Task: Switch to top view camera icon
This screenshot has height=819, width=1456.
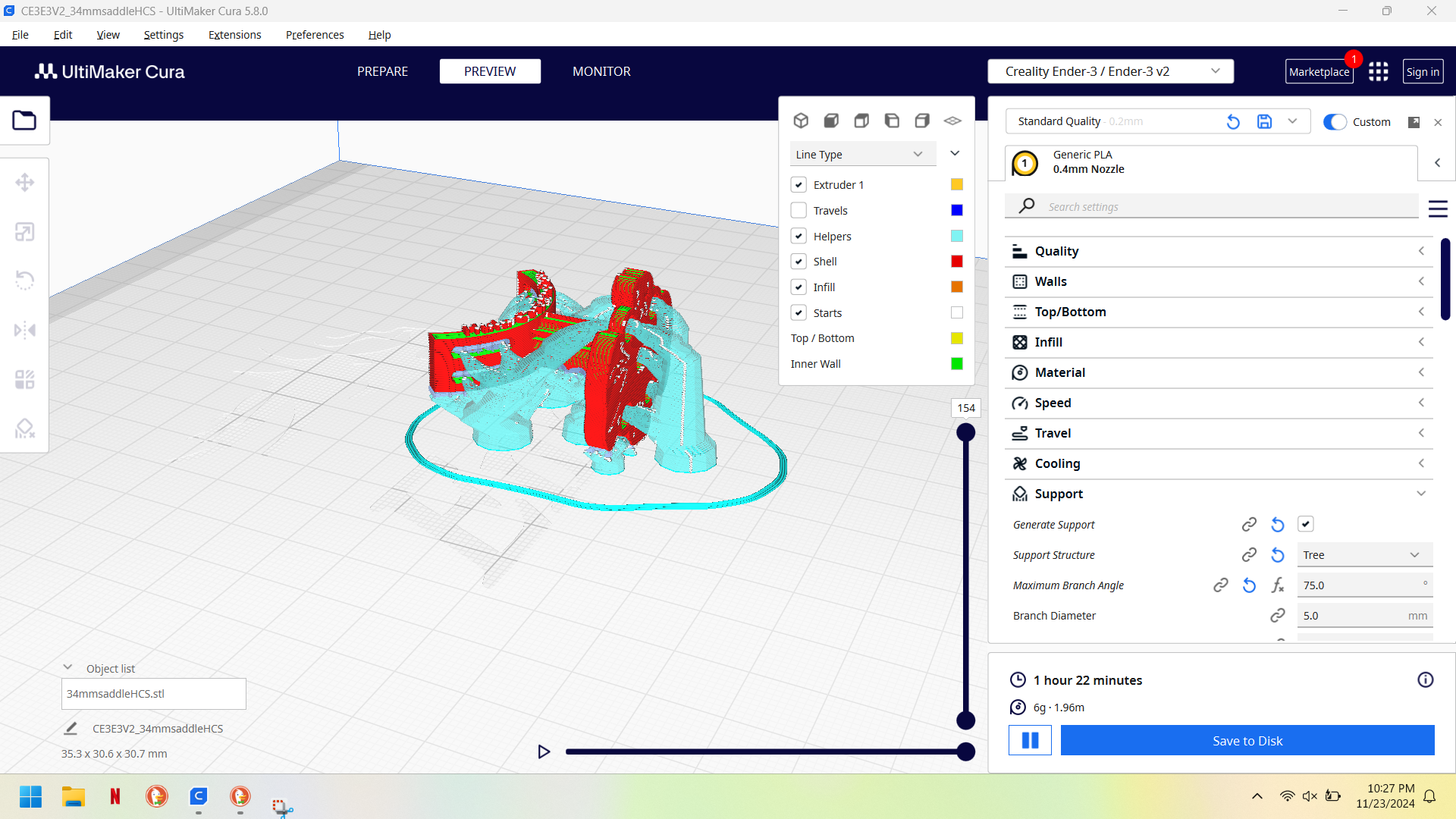Action: (861, 121)
